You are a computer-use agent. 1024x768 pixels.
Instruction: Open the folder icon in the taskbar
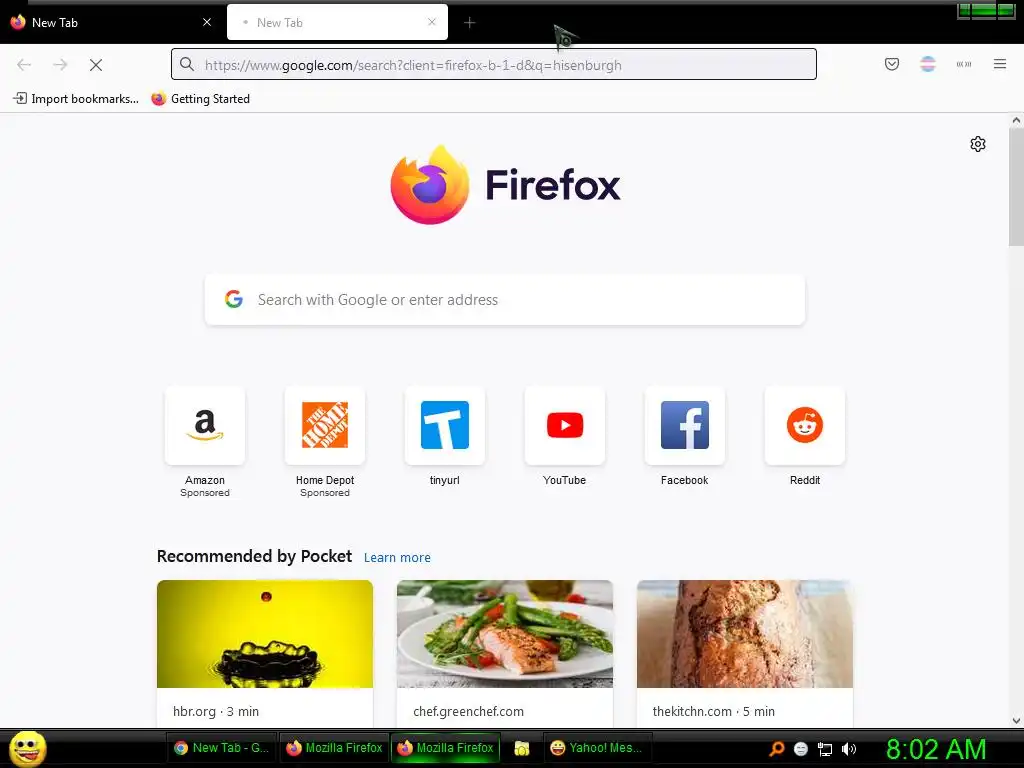[521, 748]
